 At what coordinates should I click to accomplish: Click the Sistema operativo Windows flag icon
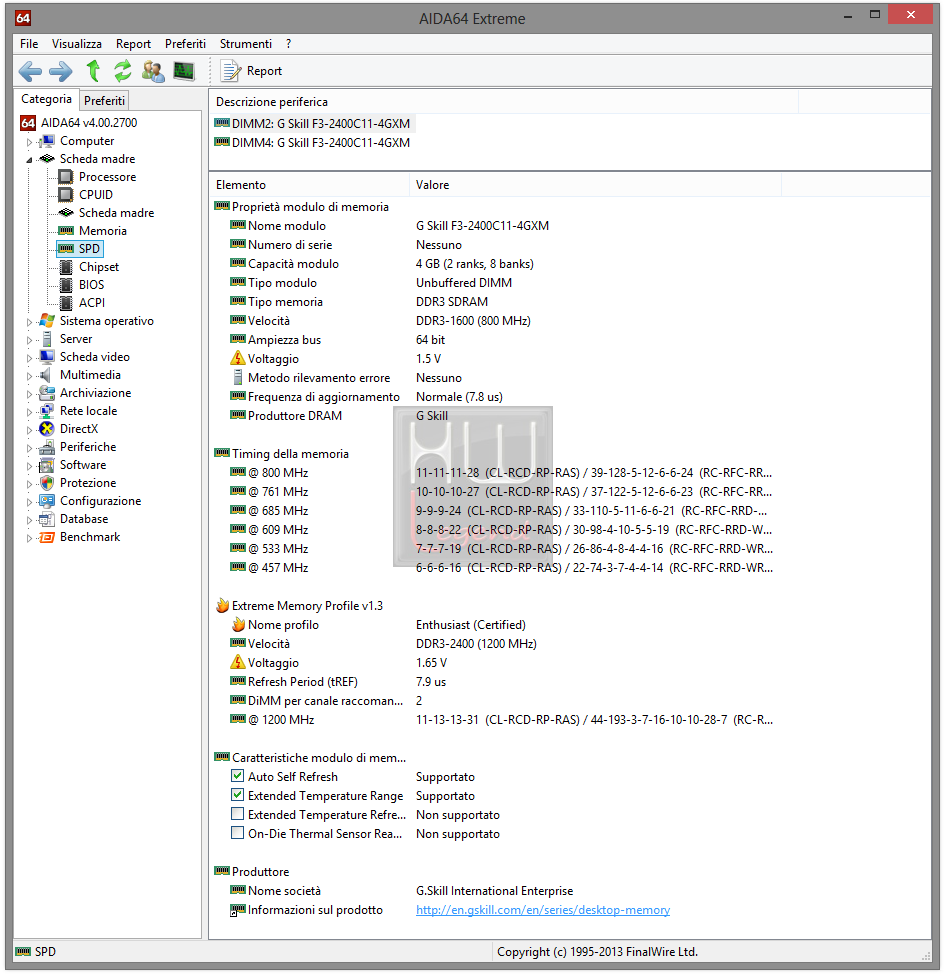pyautogui.click(x=47, y=321)
